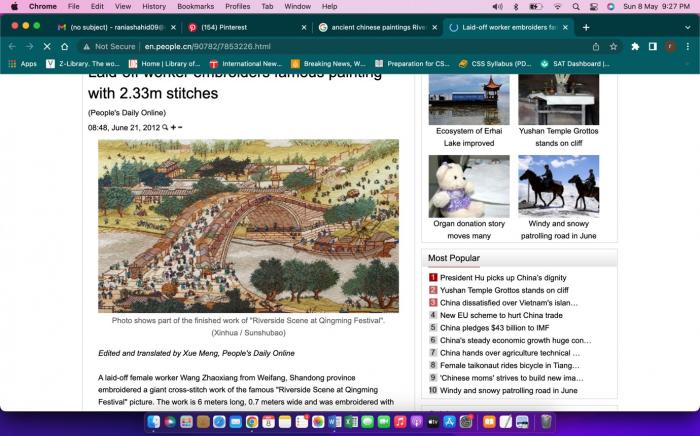Stop loading the page with the X icon
700x436 pixels.
pyautogui.click(x=47, y=46)
